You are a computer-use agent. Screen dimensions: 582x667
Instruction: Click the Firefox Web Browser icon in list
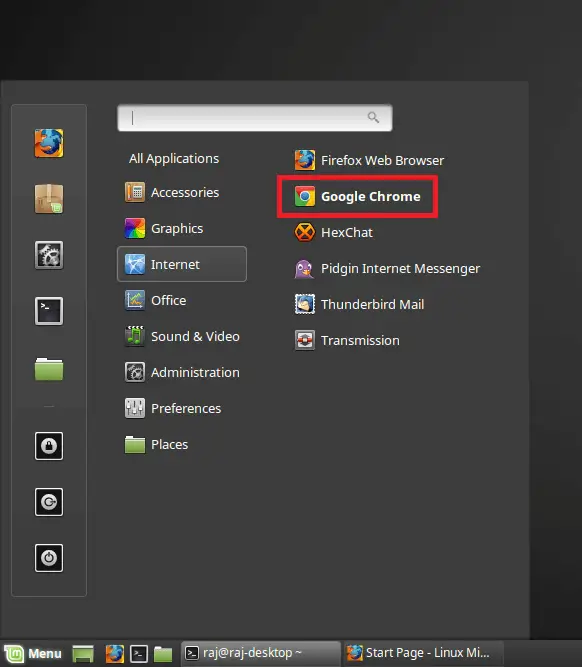305,160
